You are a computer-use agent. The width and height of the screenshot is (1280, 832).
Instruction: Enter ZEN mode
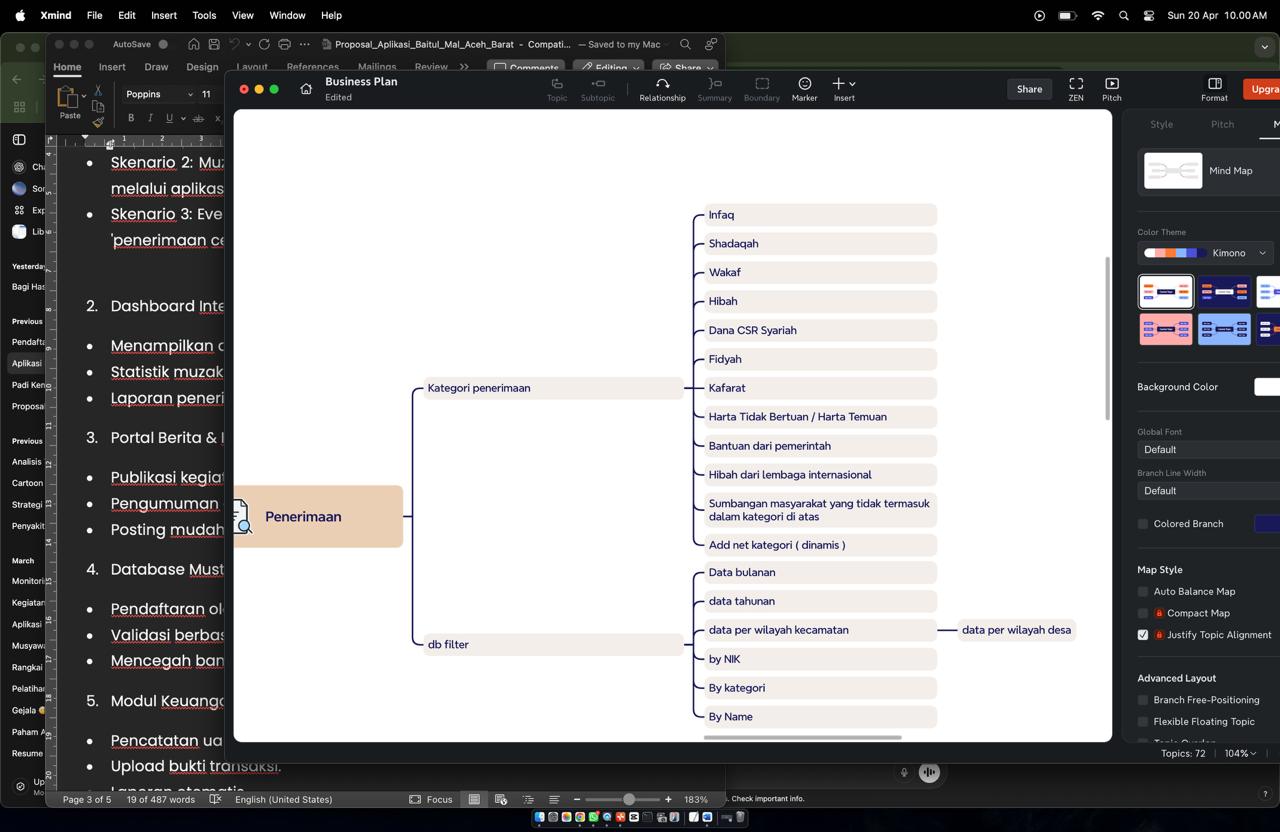(1076, 84)
